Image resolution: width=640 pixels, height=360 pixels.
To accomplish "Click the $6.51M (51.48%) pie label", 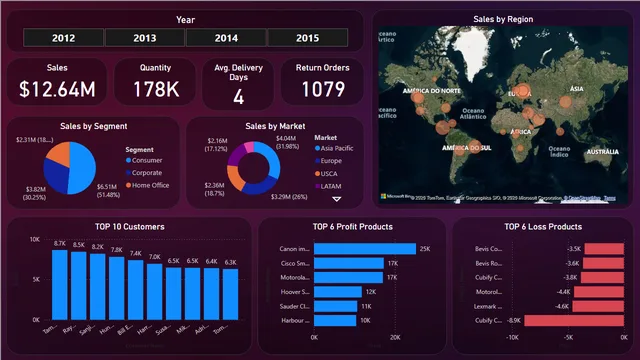I will tap(108, 191).
